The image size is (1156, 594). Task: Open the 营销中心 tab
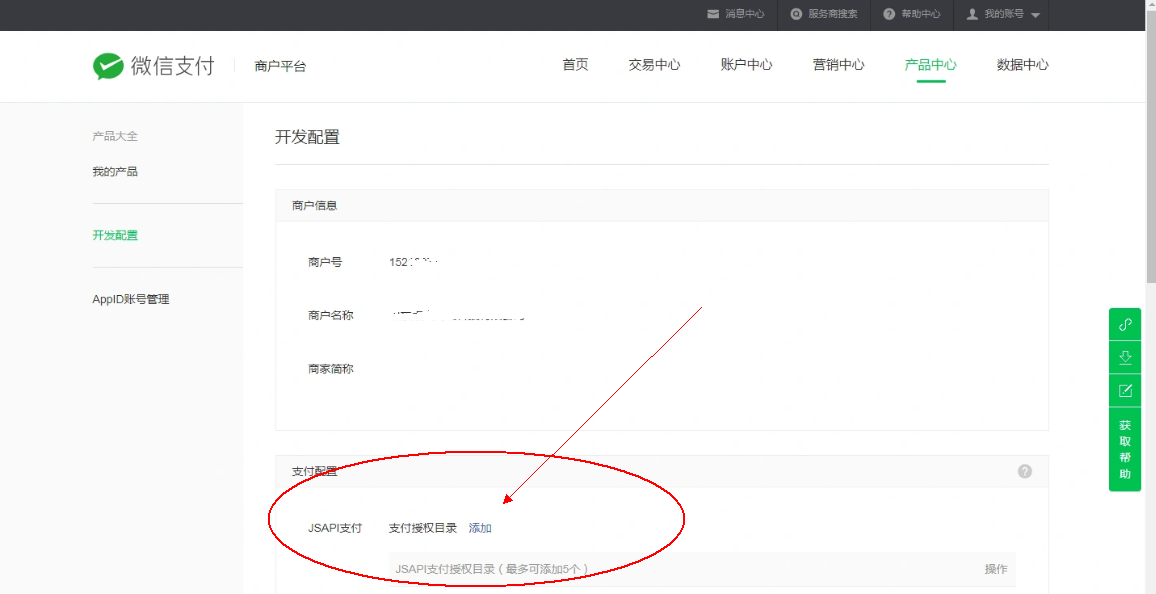pyautogui.click(x=838, y=65)
